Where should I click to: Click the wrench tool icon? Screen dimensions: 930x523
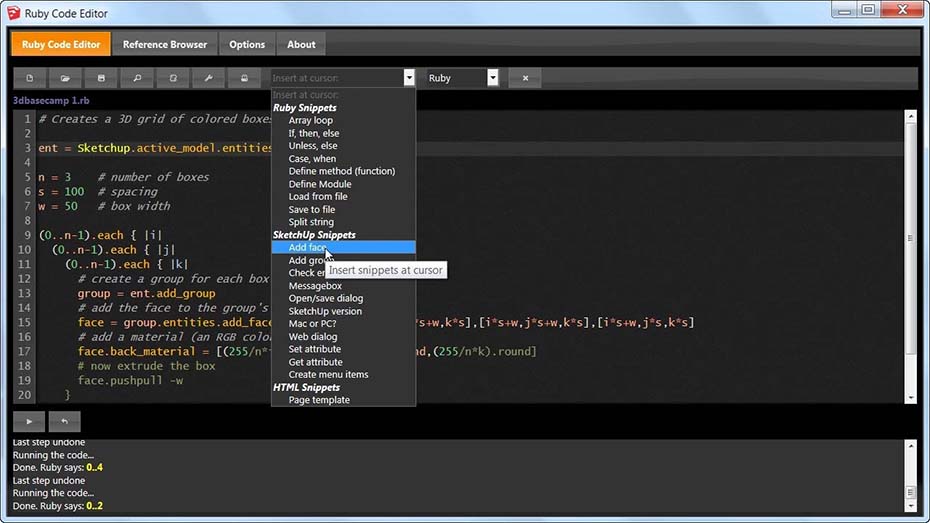pos(208,78)
